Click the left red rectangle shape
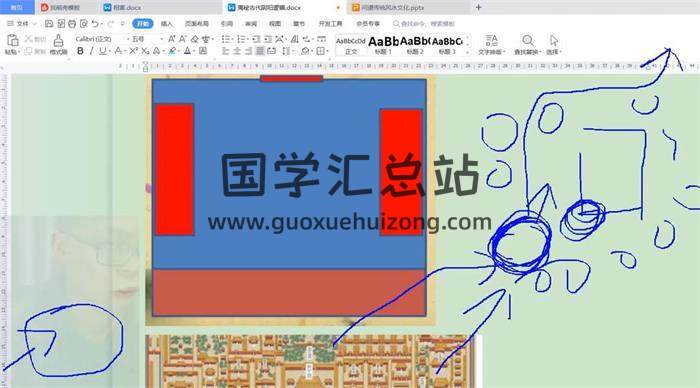 174,169
